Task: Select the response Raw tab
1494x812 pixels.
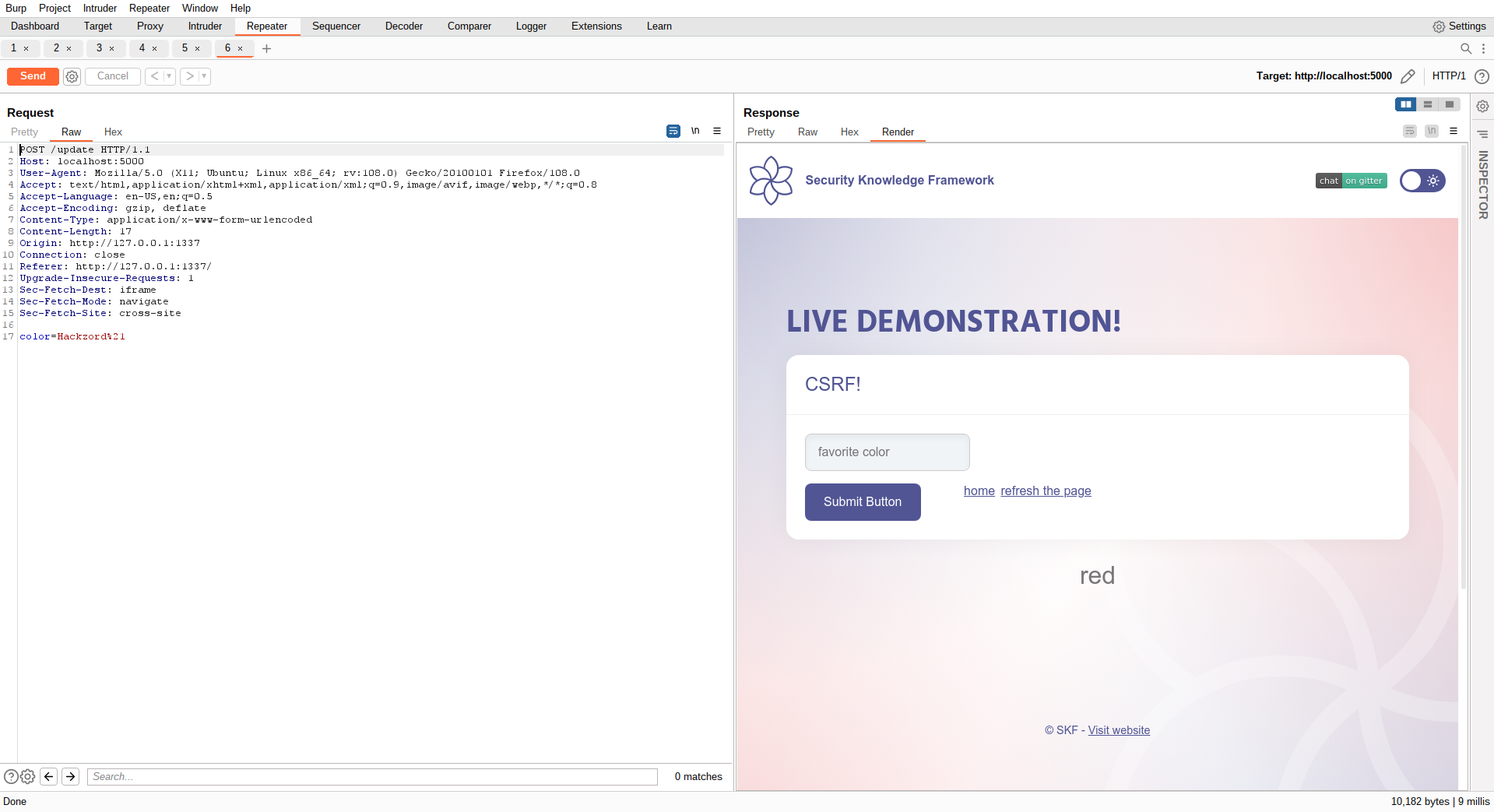Action: 807,132
